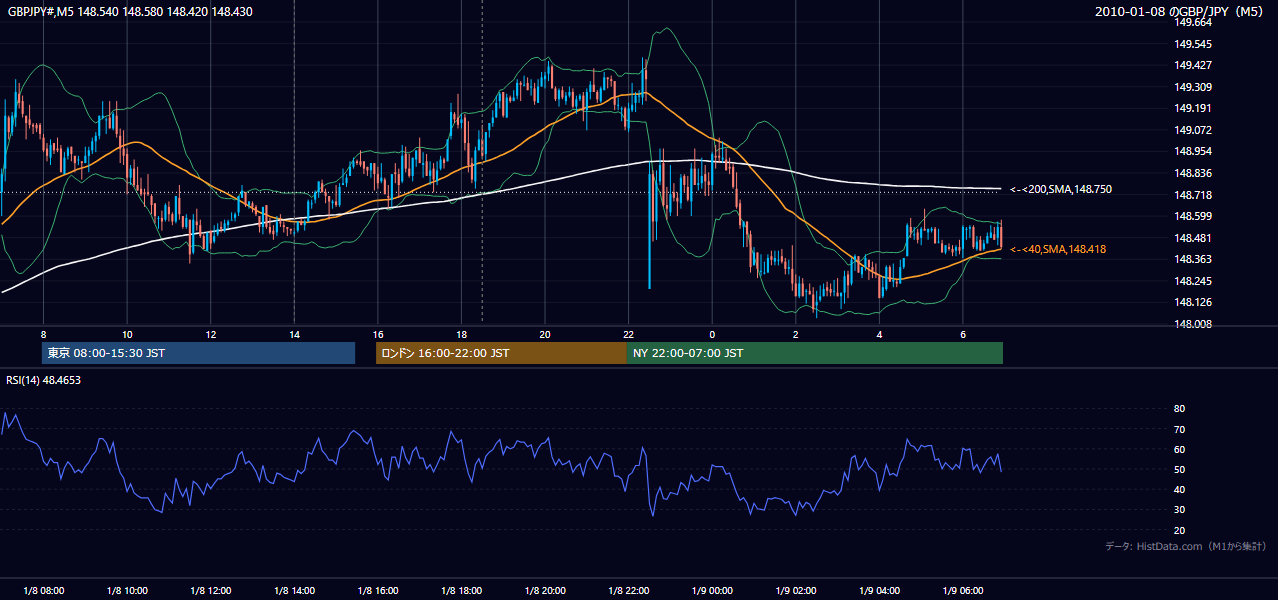Click the RSI 70 level label
1278x600 pixels.
click(x=1179, y=429)
